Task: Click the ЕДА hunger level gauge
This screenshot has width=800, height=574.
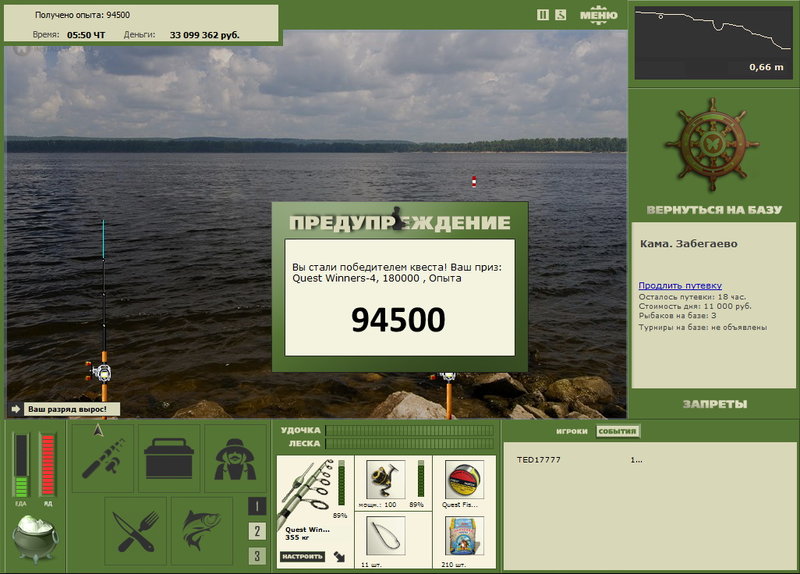Action: tap(21, 465)
